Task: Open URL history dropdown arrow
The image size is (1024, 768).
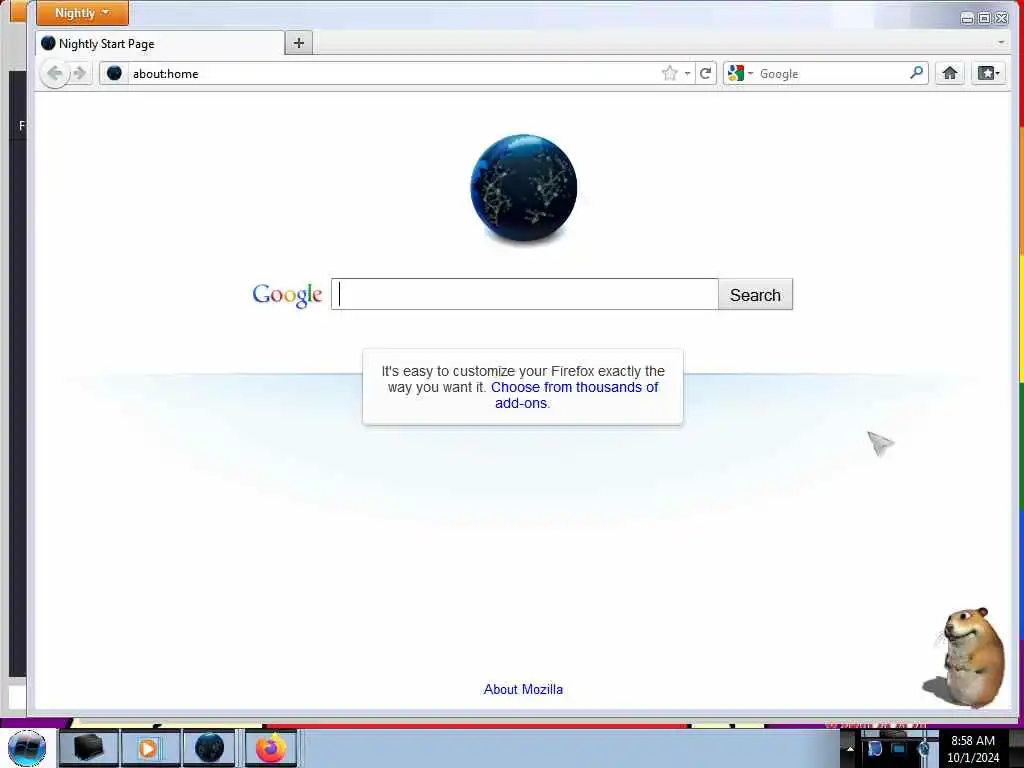Action: (x=687, y=74)
